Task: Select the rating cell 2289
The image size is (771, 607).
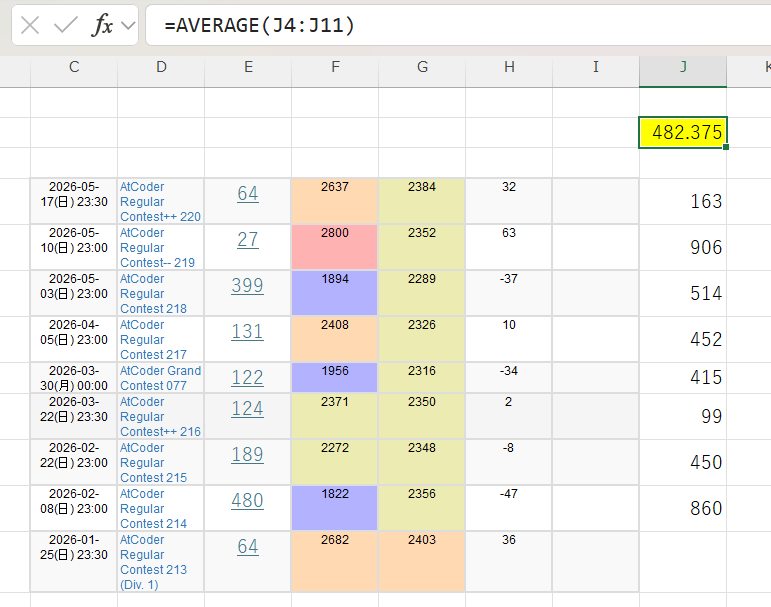Action: (422, 293)
